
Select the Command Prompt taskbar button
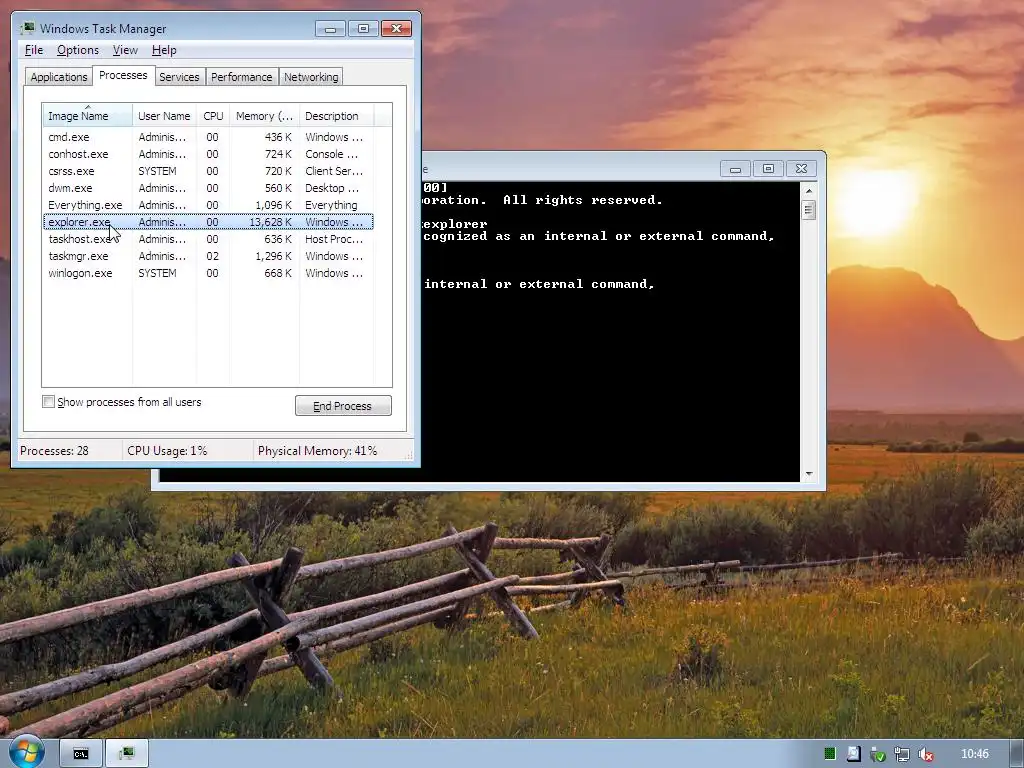coord(80,754)
